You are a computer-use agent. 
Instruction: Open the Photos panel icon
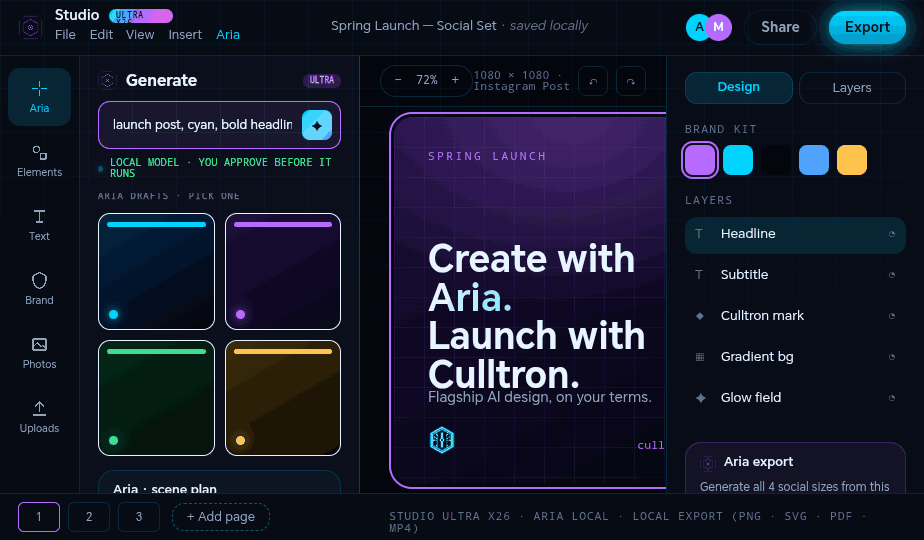pos(39,344)
